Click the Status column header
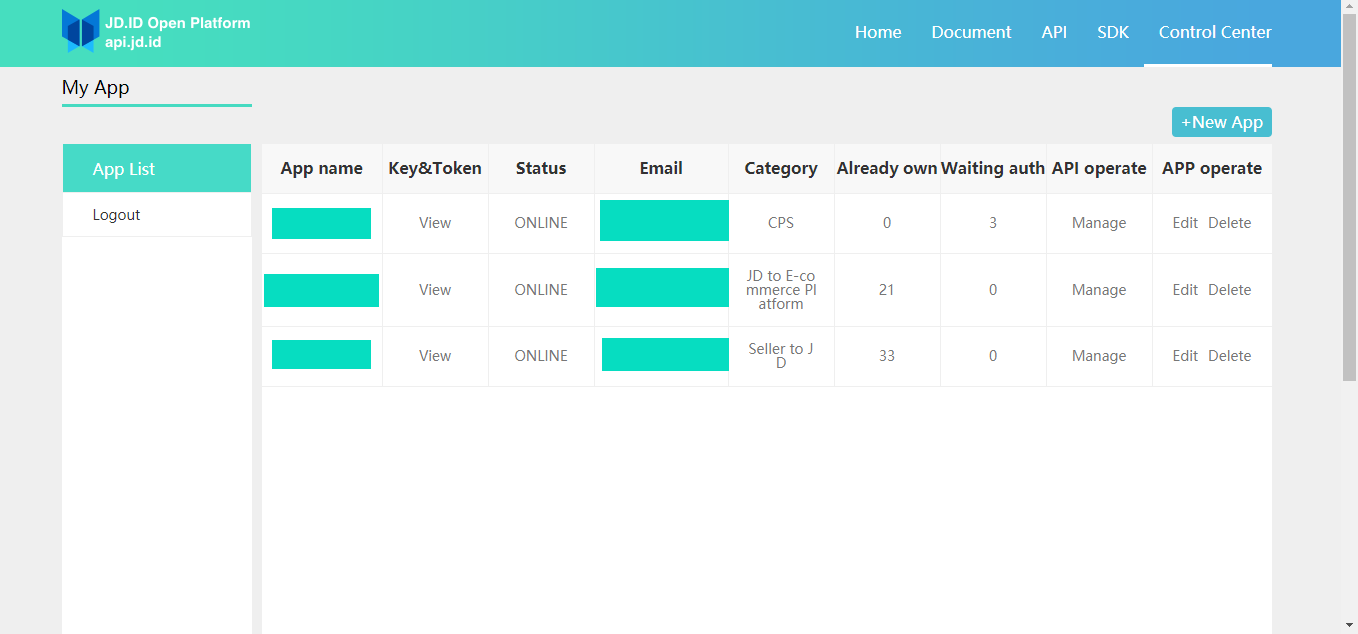Screen dimensions: 1358x634 (541, 168)
